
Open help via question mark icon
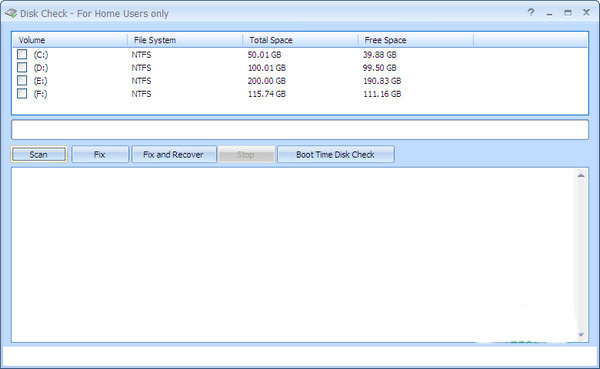(x=531, y=12)
